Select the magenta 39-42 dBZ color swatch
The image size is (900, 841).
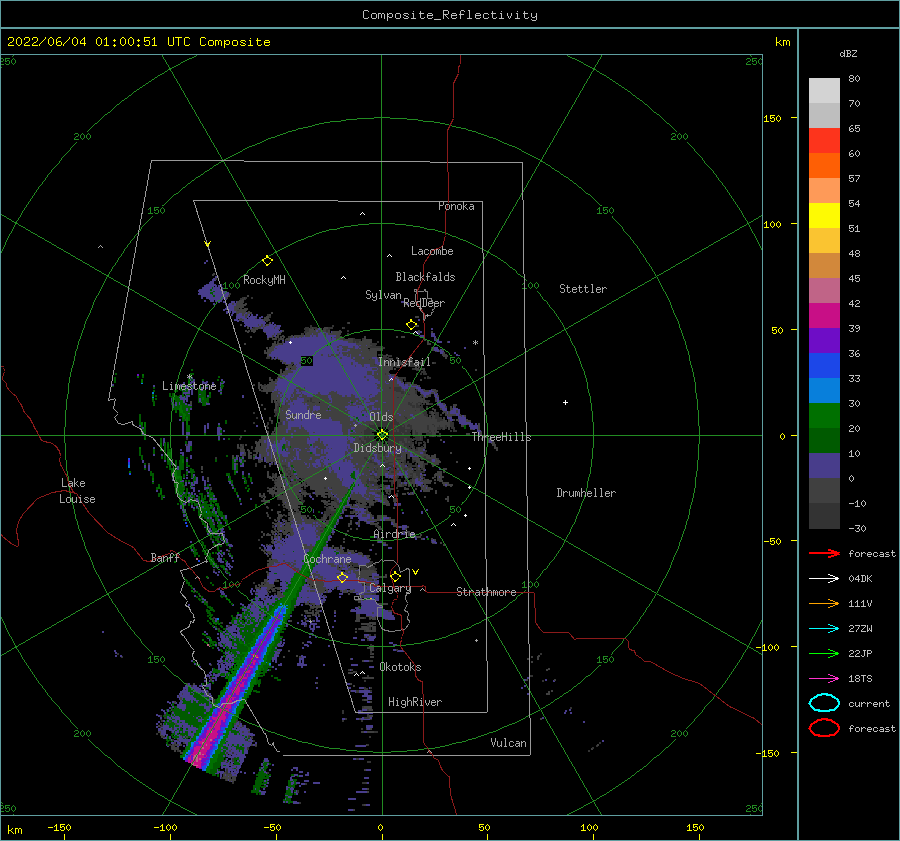(824, 316)
